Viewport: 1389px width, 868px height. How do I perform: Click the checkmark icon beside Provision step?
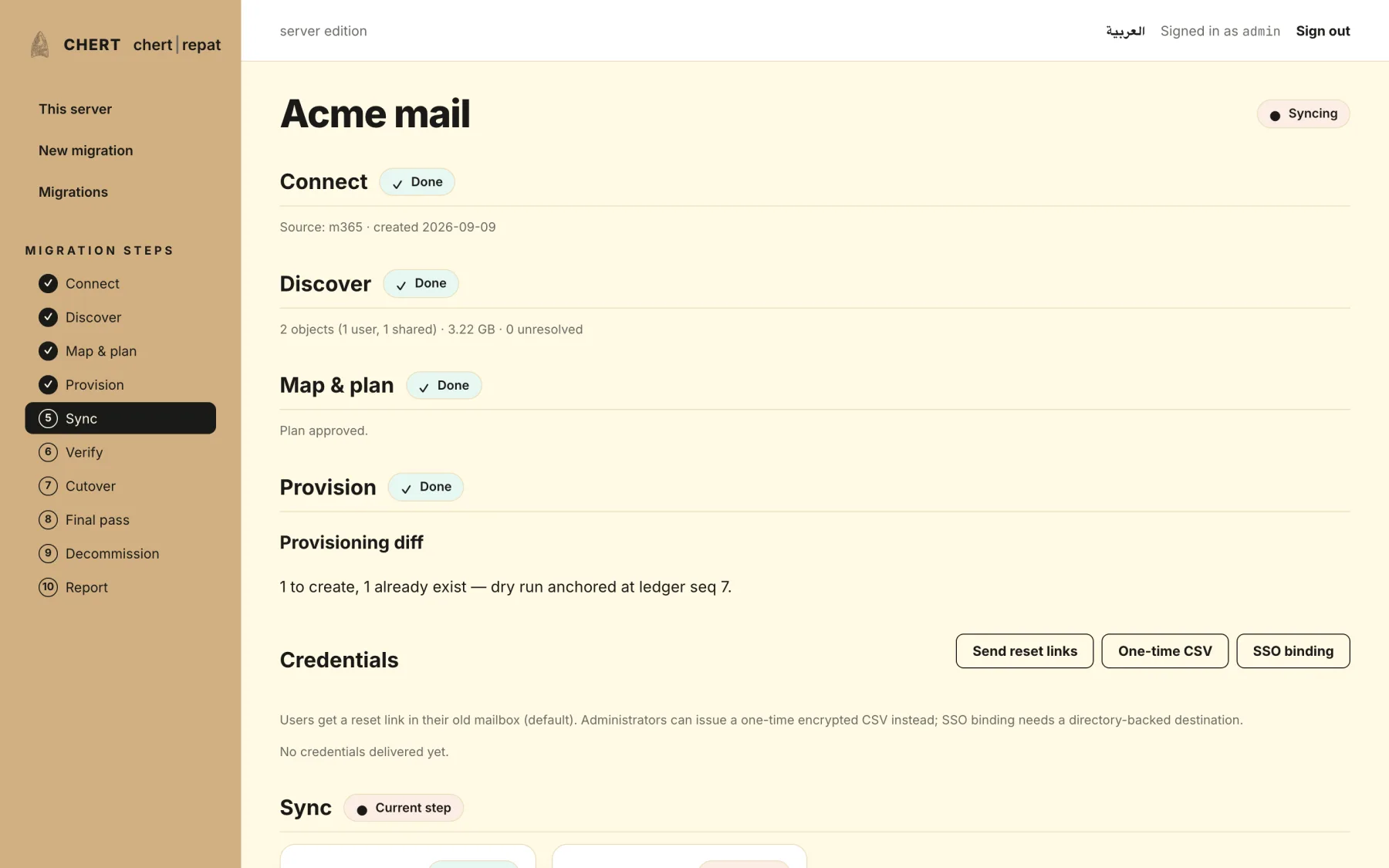[x=48, y=384]
